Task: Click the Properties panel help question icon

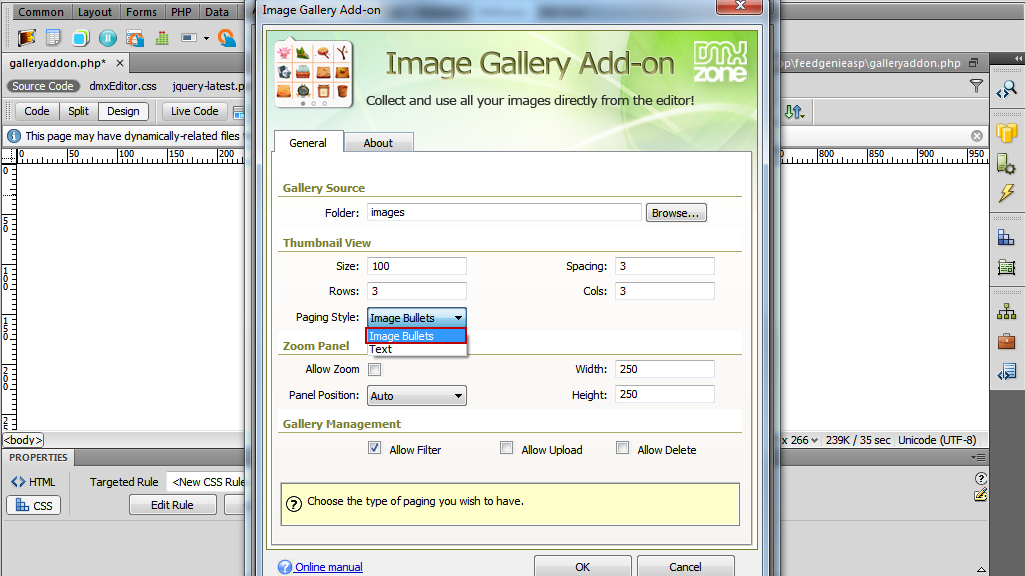Action: click(x=981, y=479)
